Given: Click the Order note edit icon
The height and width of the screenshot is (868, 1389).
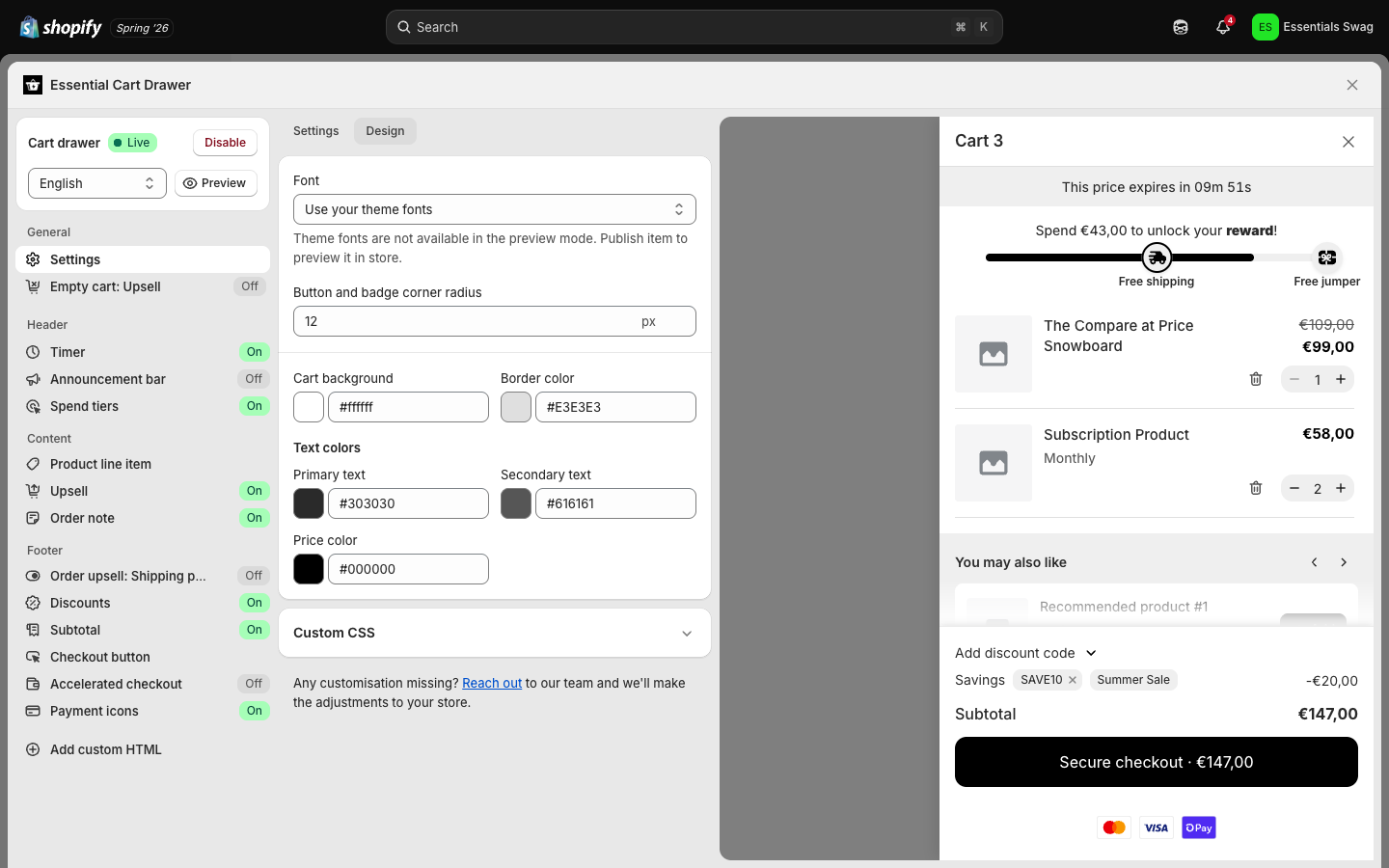Looking at the screenshot, I should click(x=33, y=518).
